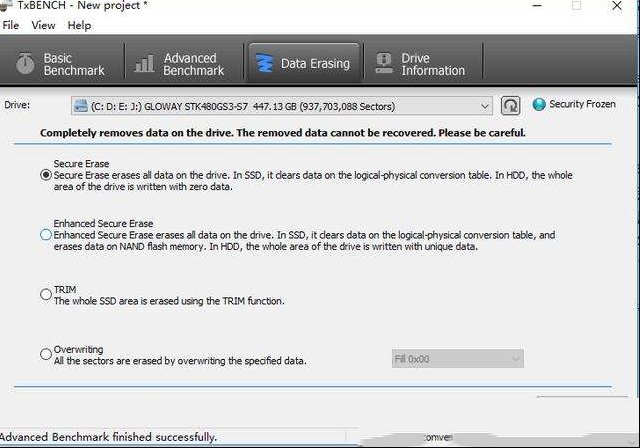Click the TxBENCH title bar app icon

coord(6,5)
